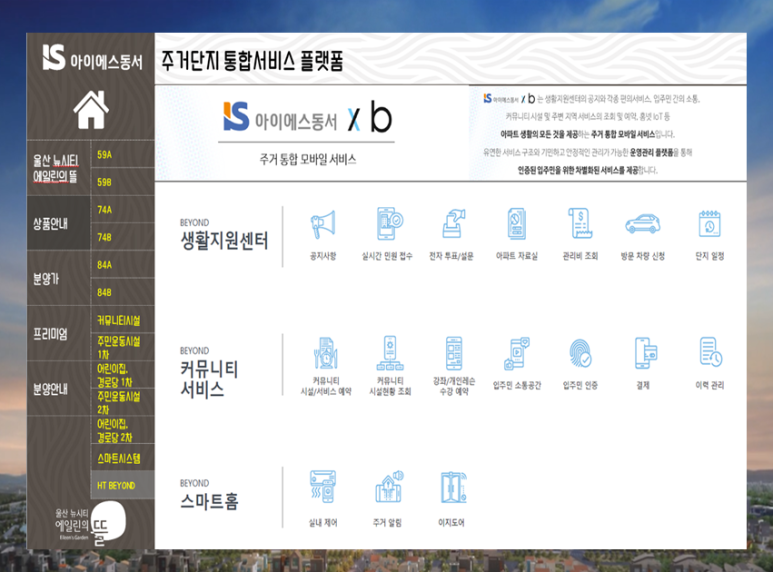Click the 에일린의 뜰 logo at sidebar bottom
This screenshot has width=773, height=572.
[91, 524]
